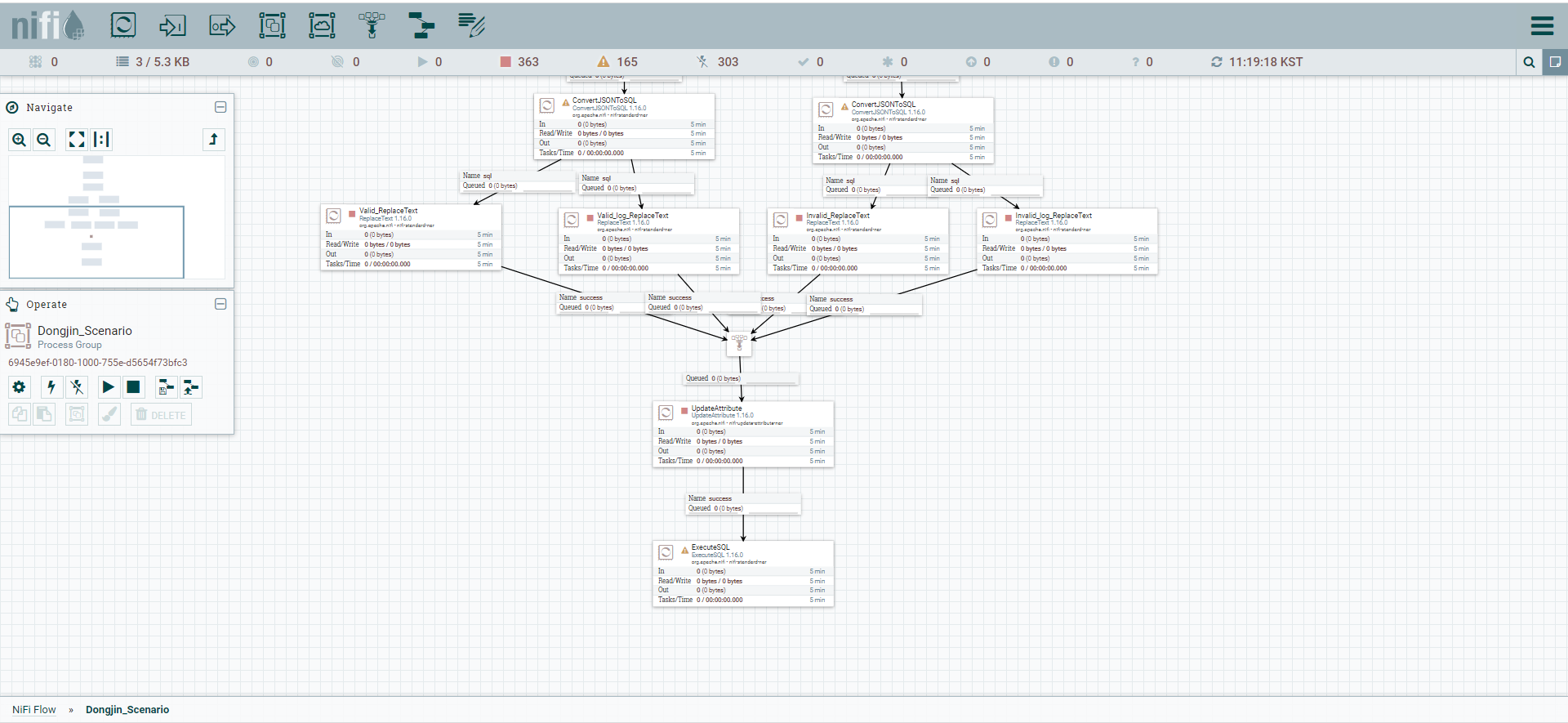Zoom in using the Navigate panel
Image resolution: width=1568 pixels, height=723 pixels.
click(20, 140)
